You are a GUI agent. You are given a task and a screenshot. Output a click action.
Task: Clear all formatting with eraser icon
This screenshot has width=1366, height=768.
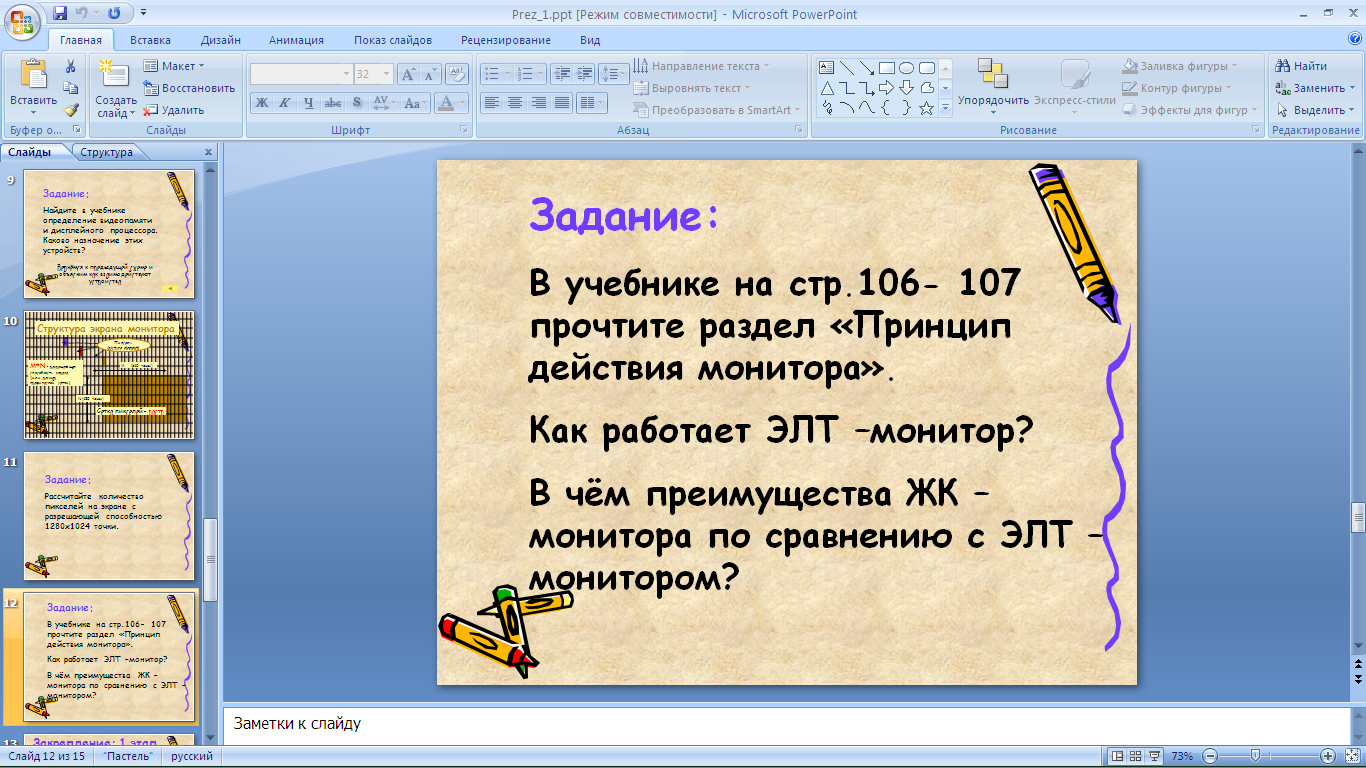[x=457, y=74]
